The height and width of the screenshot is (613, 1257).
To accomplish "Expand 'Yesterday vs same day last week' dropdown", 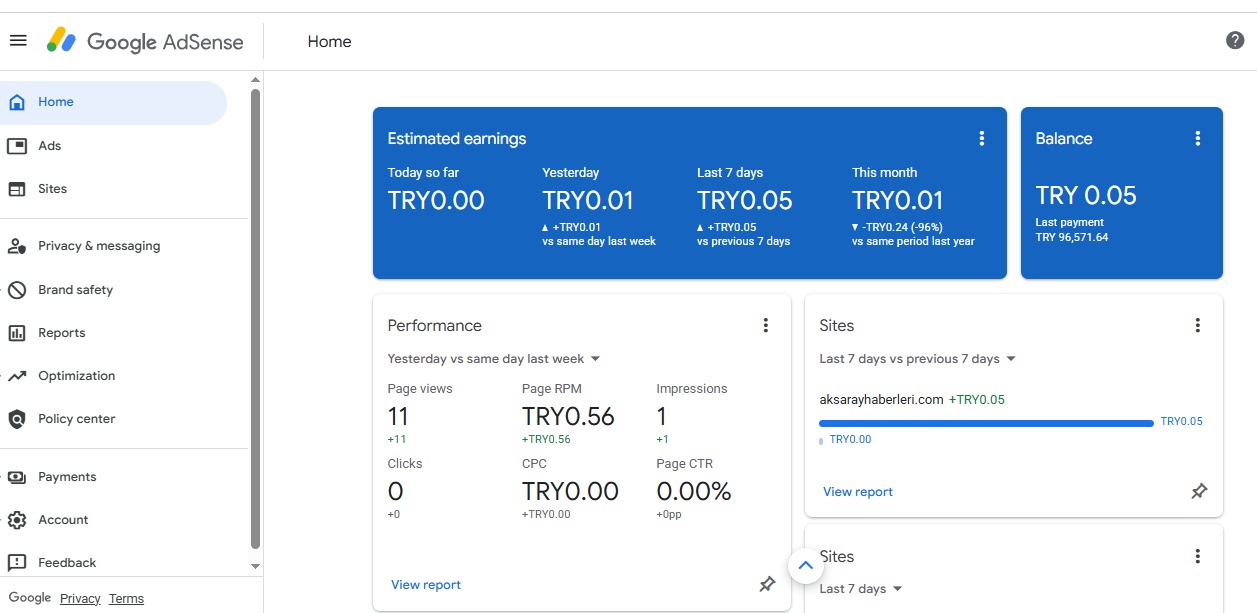I will tap(494, 359).
